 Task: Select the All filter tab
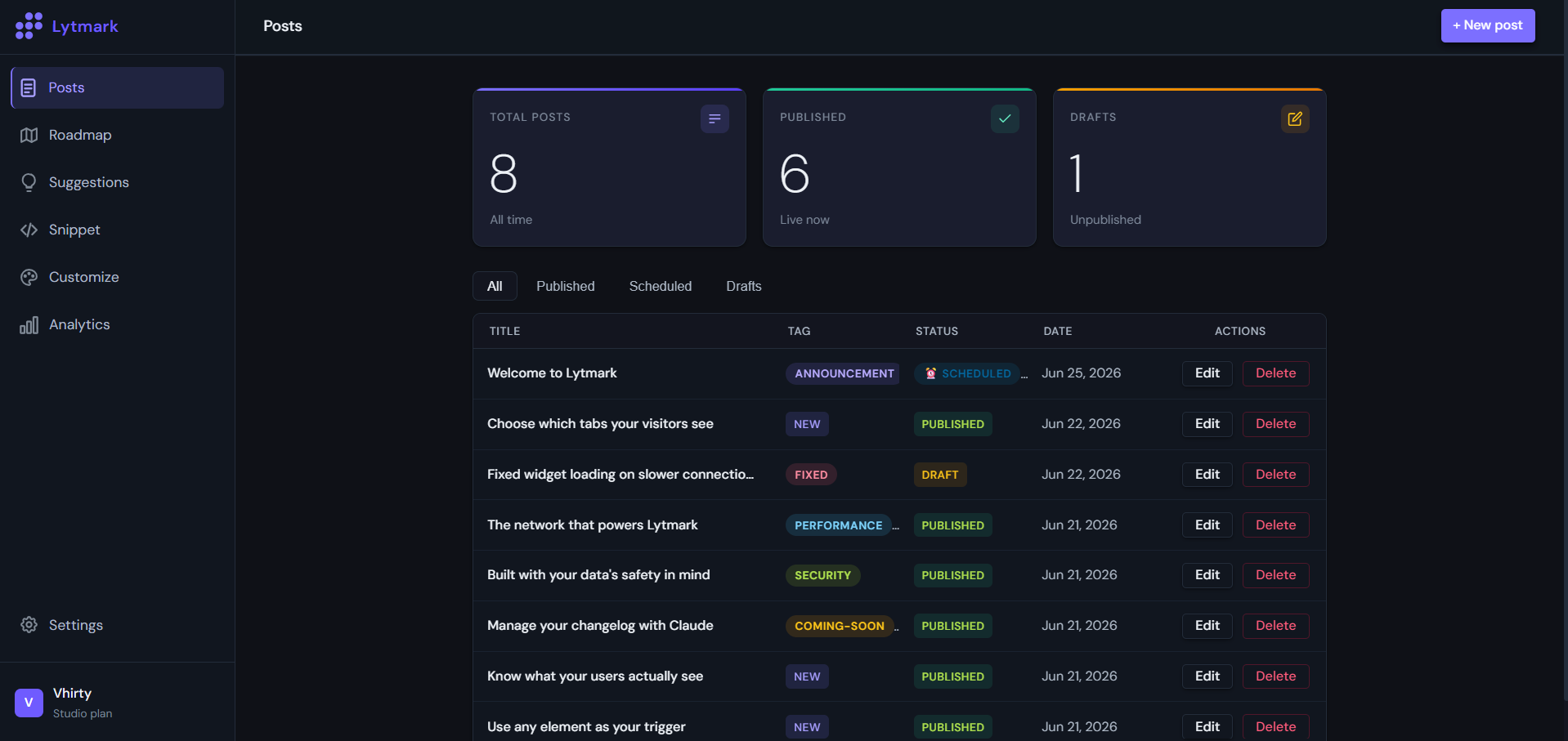click(x=495, y=286)
